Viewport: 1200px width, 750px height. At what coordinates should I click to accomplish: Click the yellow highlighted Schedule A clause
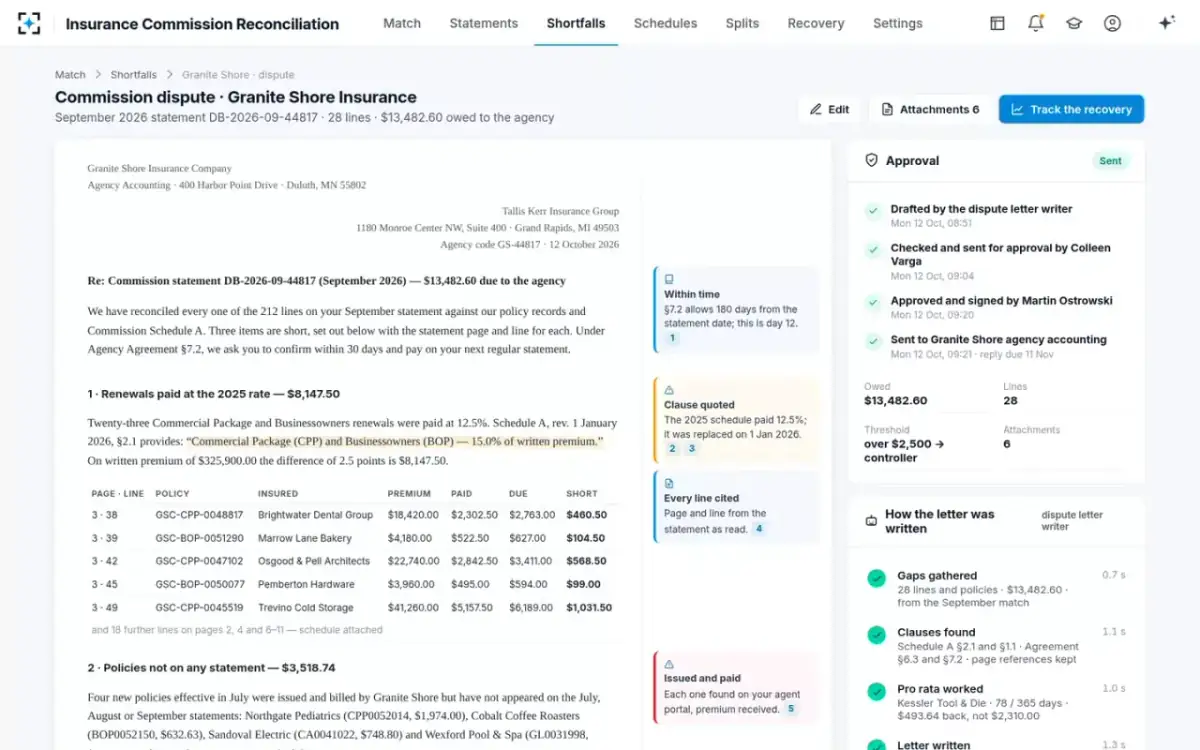pos(397,441)
